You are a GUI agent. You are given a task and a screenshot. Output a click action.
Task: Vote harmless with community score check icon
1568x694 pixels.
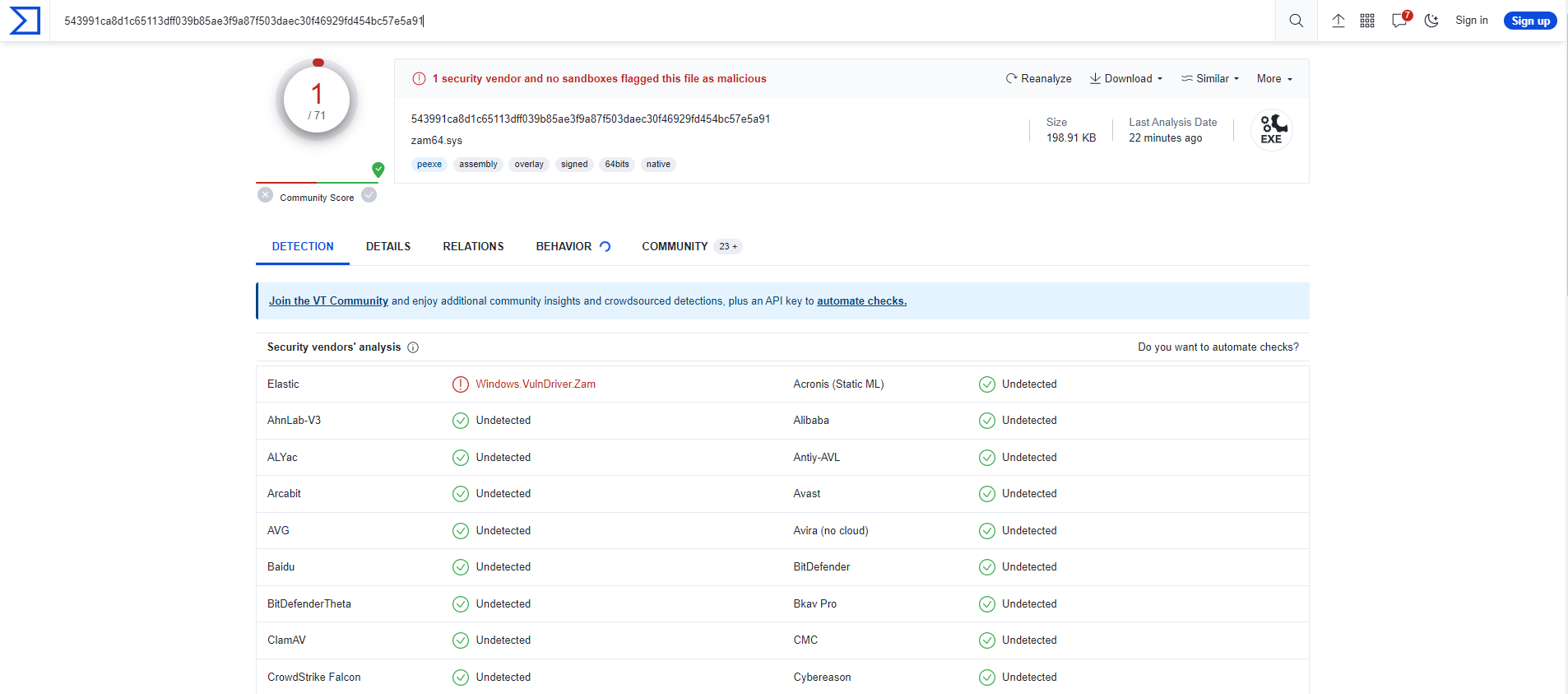[x=369, y=195]
